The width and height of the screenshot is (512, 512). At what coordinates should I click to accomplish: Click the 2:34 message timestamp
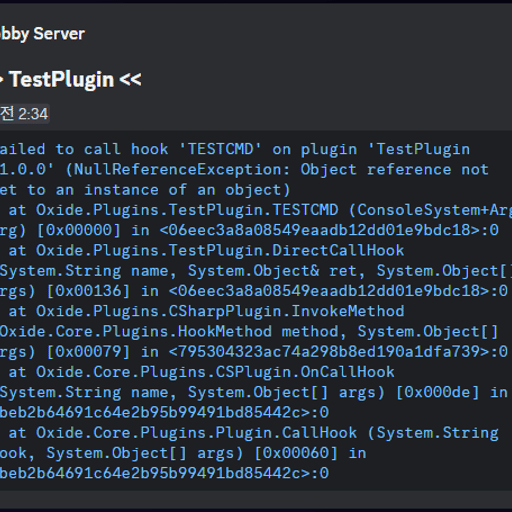point(33,114)
